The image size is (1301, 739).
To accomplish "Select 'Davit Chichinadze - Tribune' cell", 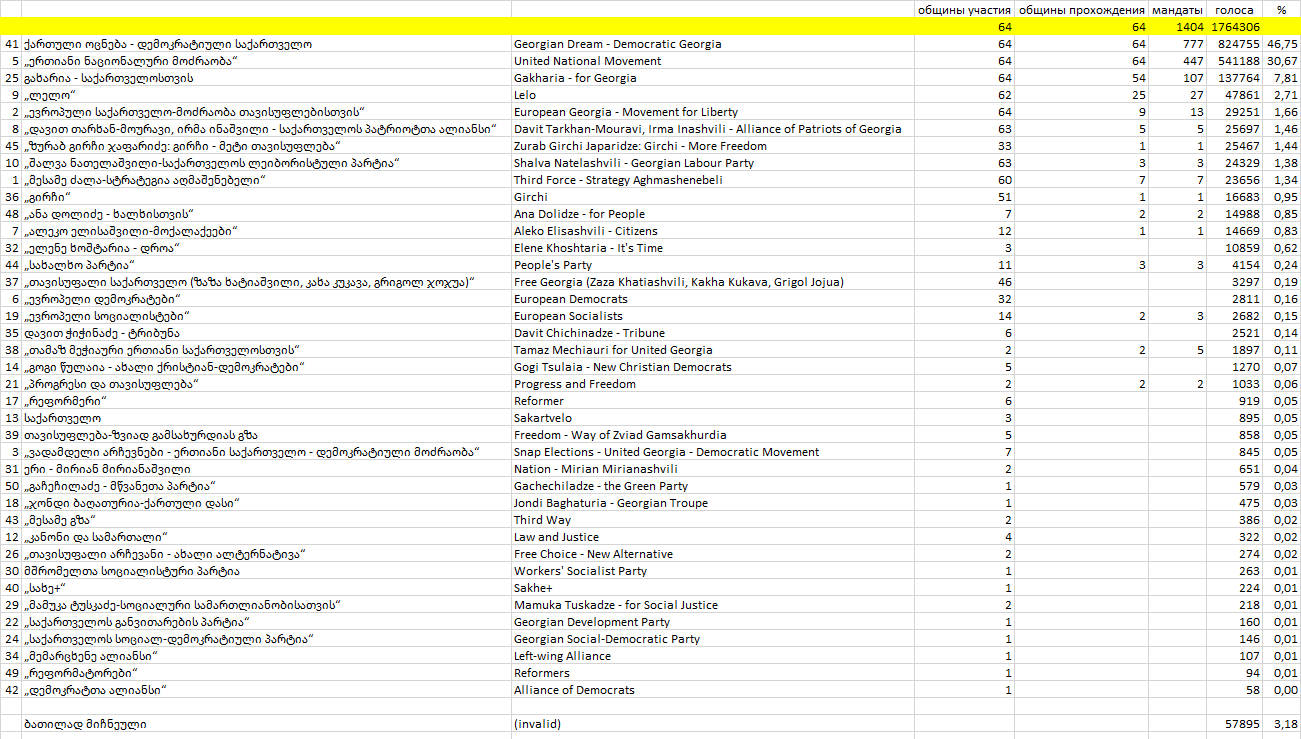I will click(x=713, y=333).
